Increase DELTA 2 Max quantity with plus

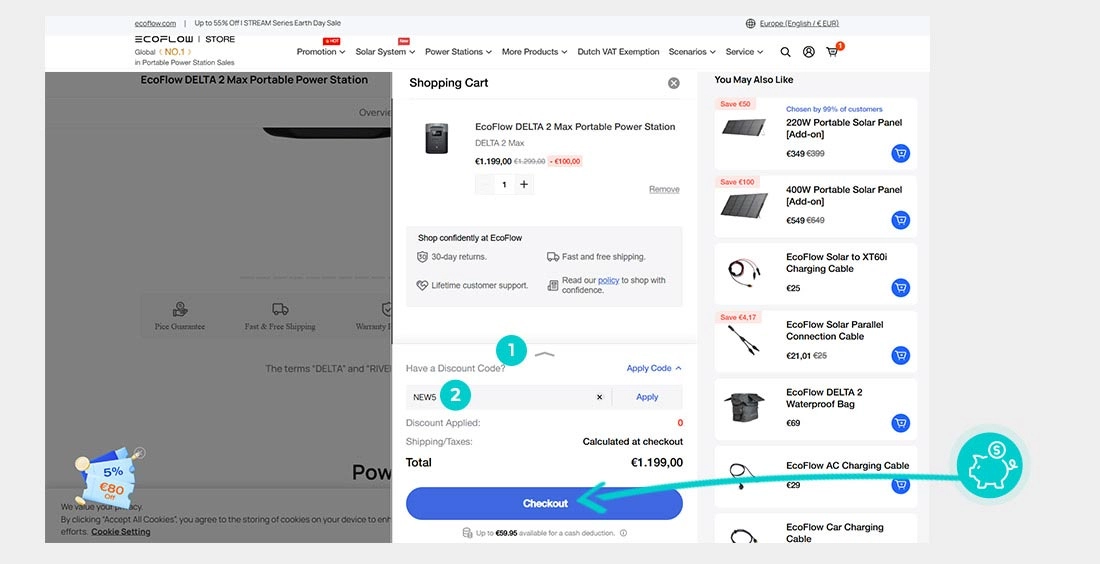524,184
